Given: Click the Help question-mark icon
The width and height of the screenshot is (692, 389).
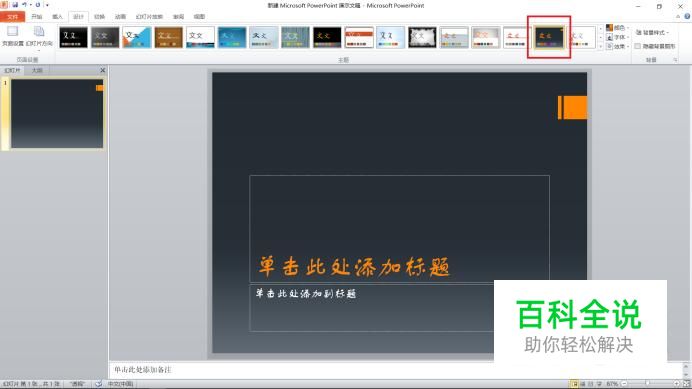Looking at the screenshot, I should [687, 16].
